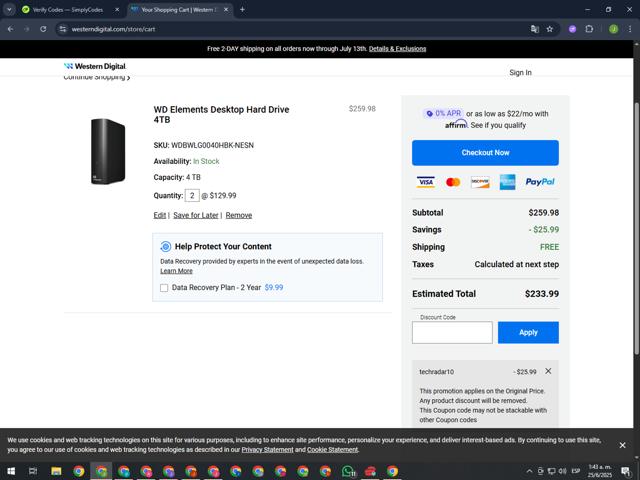
Task: Dismiss the cookie notice banner
Action: tap(622, 445)
